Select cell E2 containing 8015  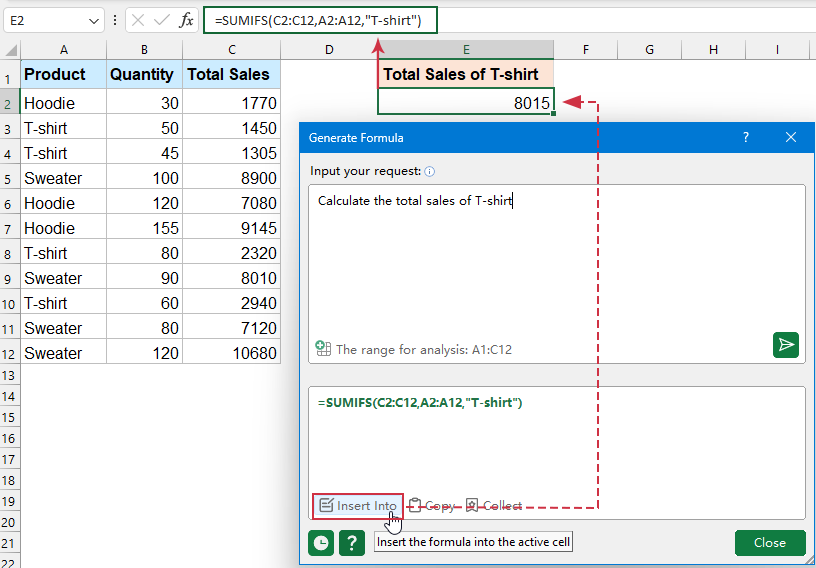pos(465,102)
